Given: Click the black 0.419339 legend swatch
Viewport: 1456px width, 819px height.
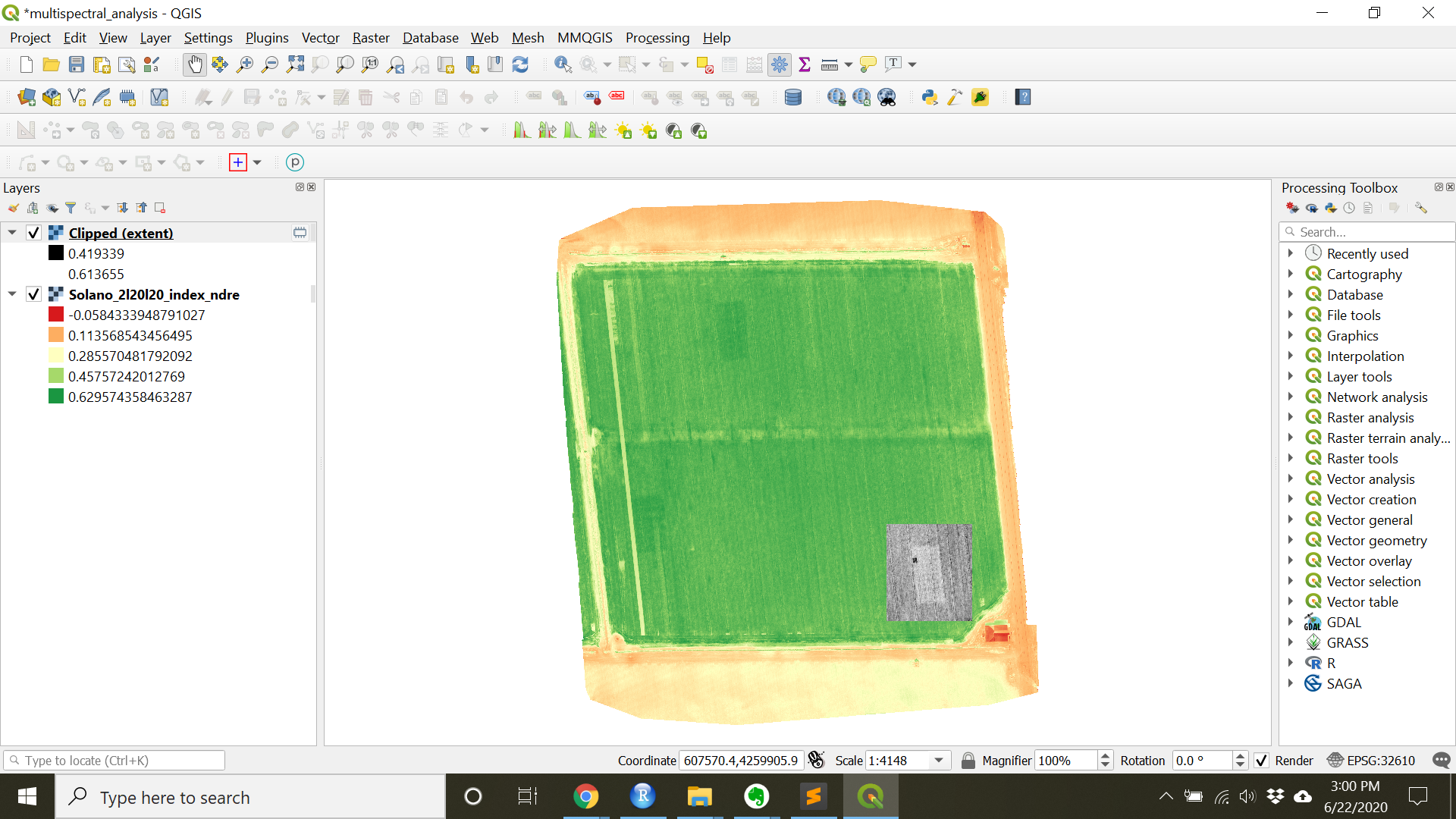Looking at the screenshot, I should pos(56,253).
